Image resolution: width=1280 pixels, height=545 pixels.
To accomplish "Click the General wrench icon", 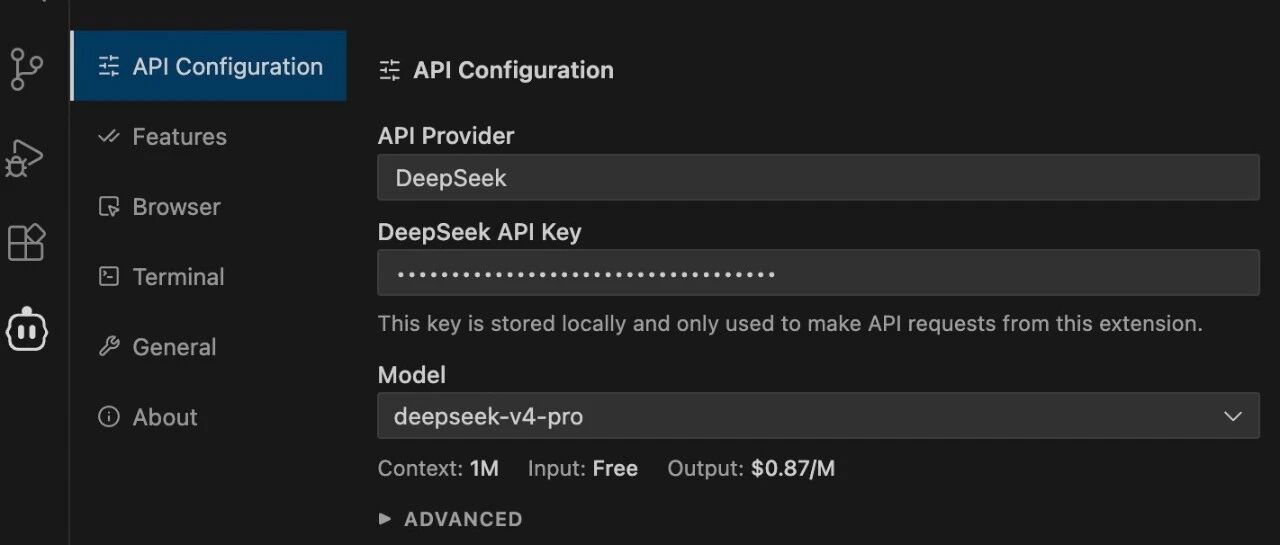I will pos(109,347).
